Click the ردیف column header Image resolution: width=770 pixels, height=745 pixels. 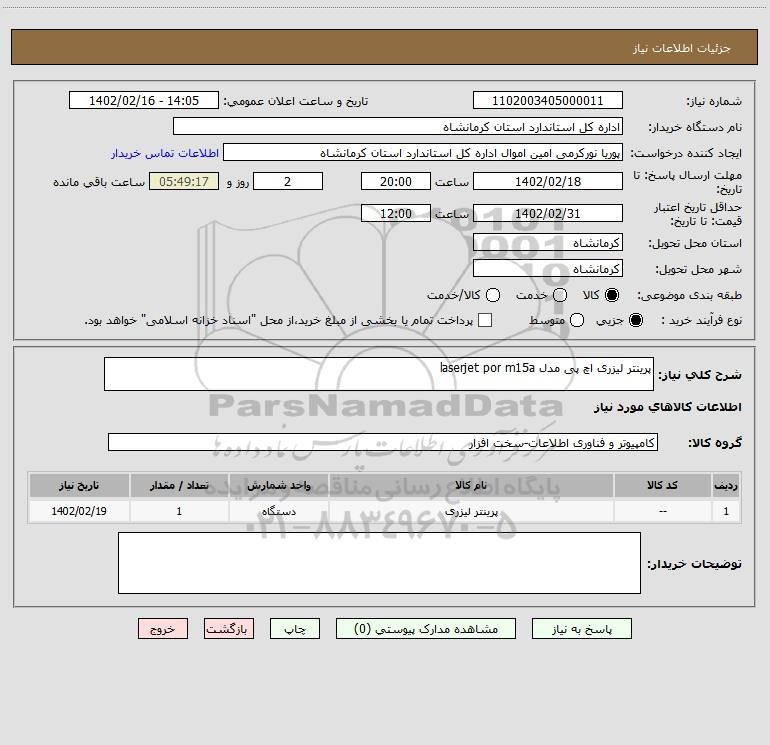726,485
